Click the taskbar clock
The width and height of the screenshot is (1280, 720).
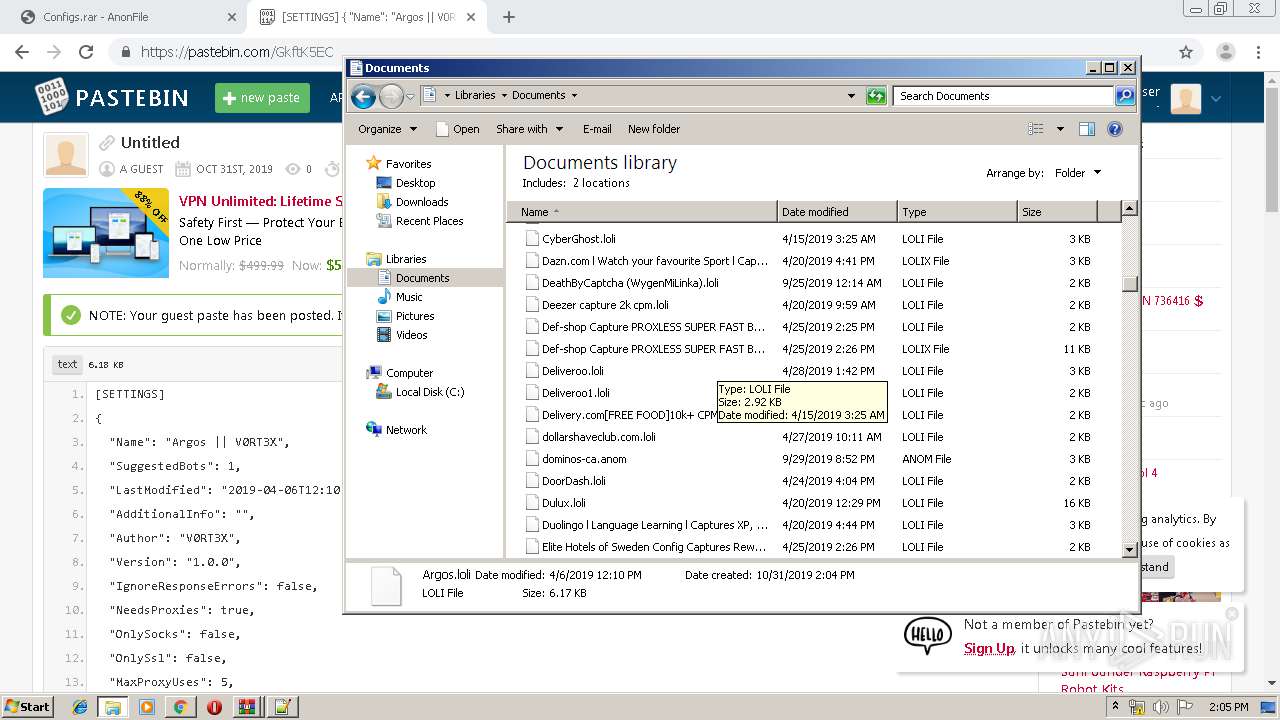coord(1228,707)
